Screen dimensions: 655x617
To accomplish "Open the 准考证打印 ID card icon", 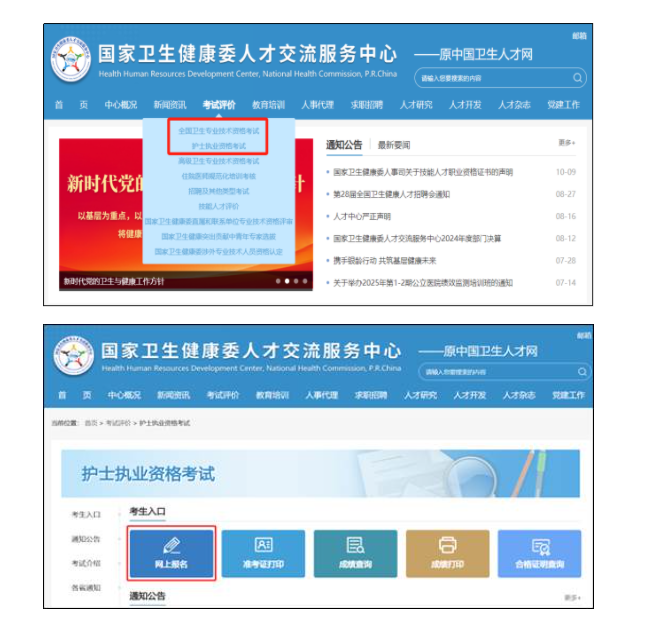I will 263,551.
